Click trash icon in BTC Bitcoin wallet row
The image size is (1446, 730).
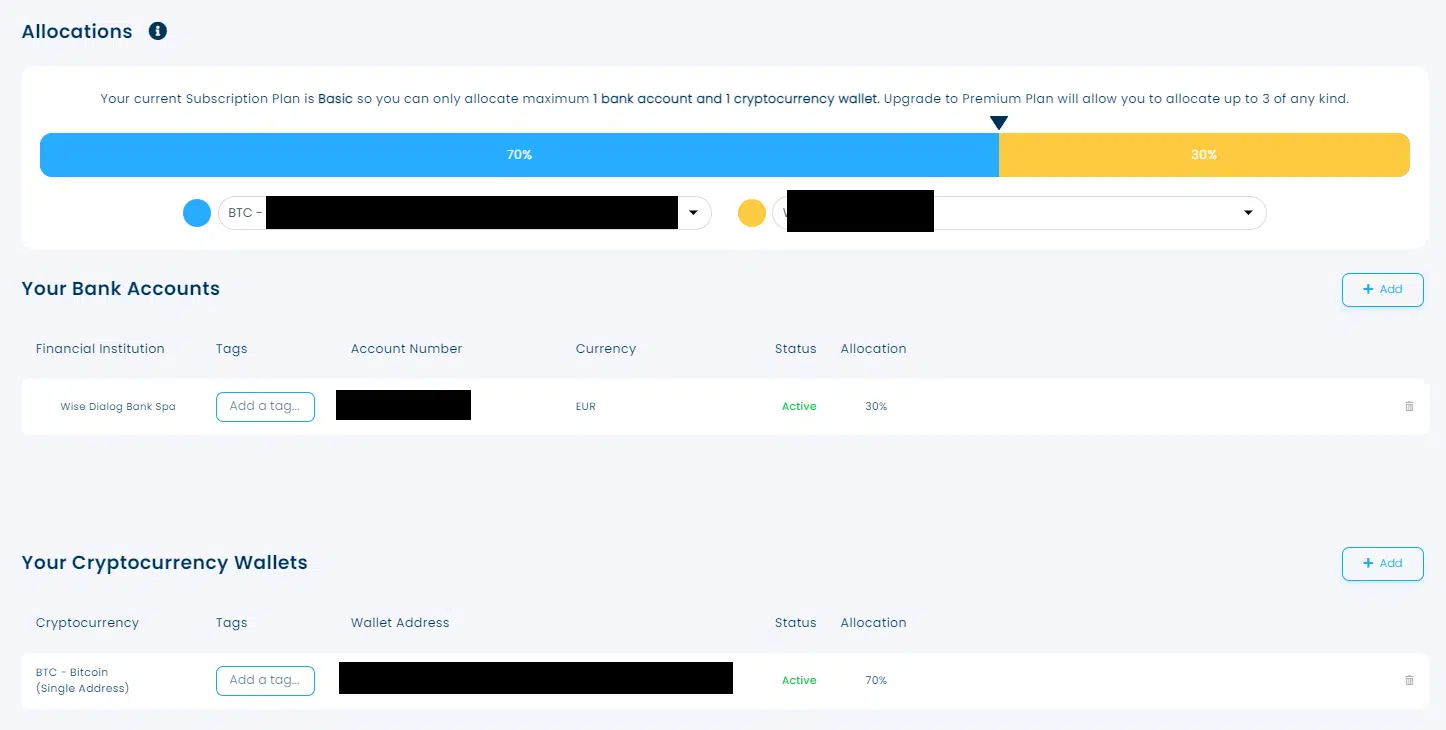(x=1409, y=680)
